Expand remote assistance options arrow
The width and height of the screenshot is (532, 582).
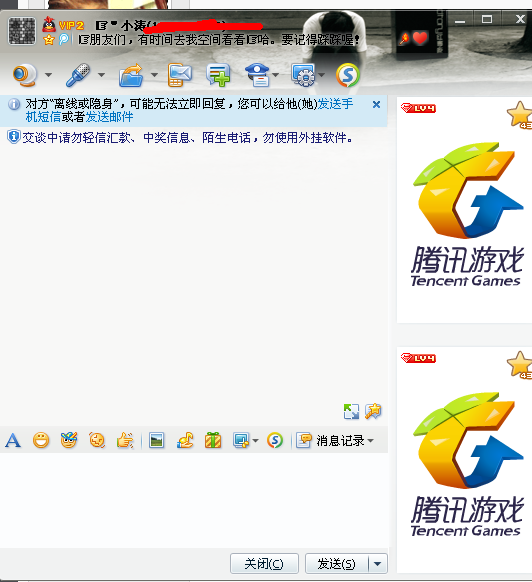(x=322, y=75)
